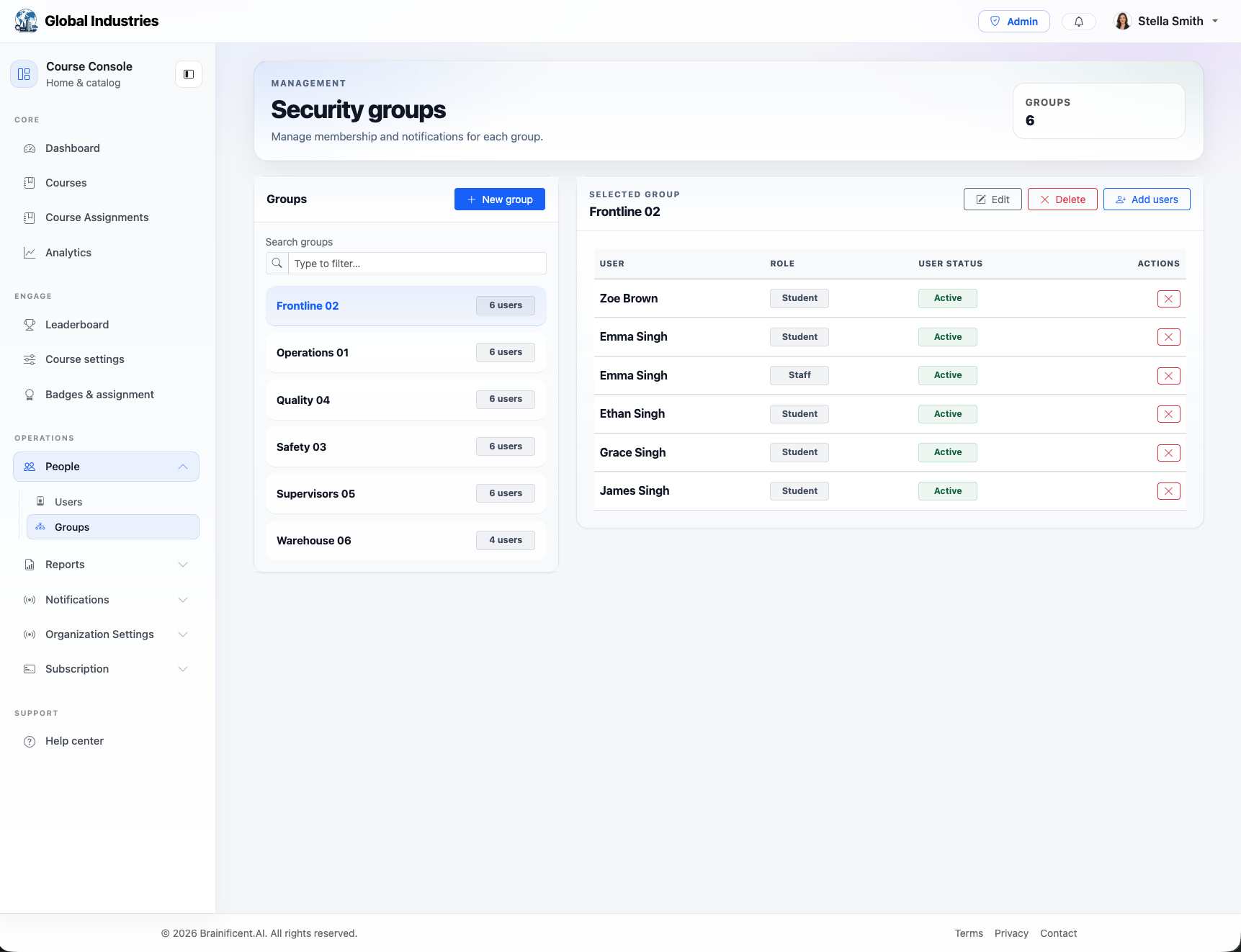Collapse the sidebar with the panel toggle icon

189,74
